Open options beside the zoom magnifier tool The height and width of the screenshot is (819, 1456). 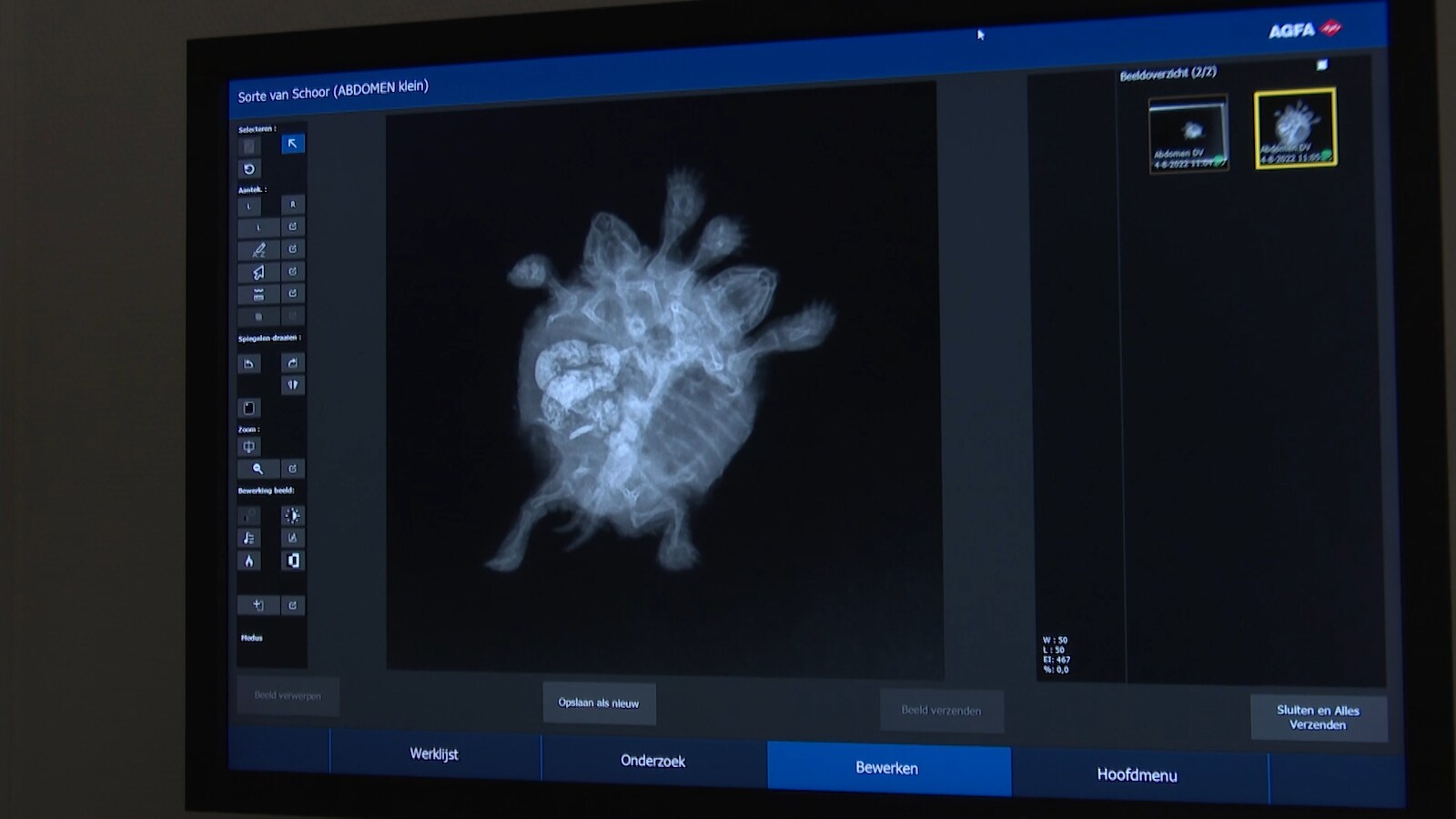click(292, 469)
